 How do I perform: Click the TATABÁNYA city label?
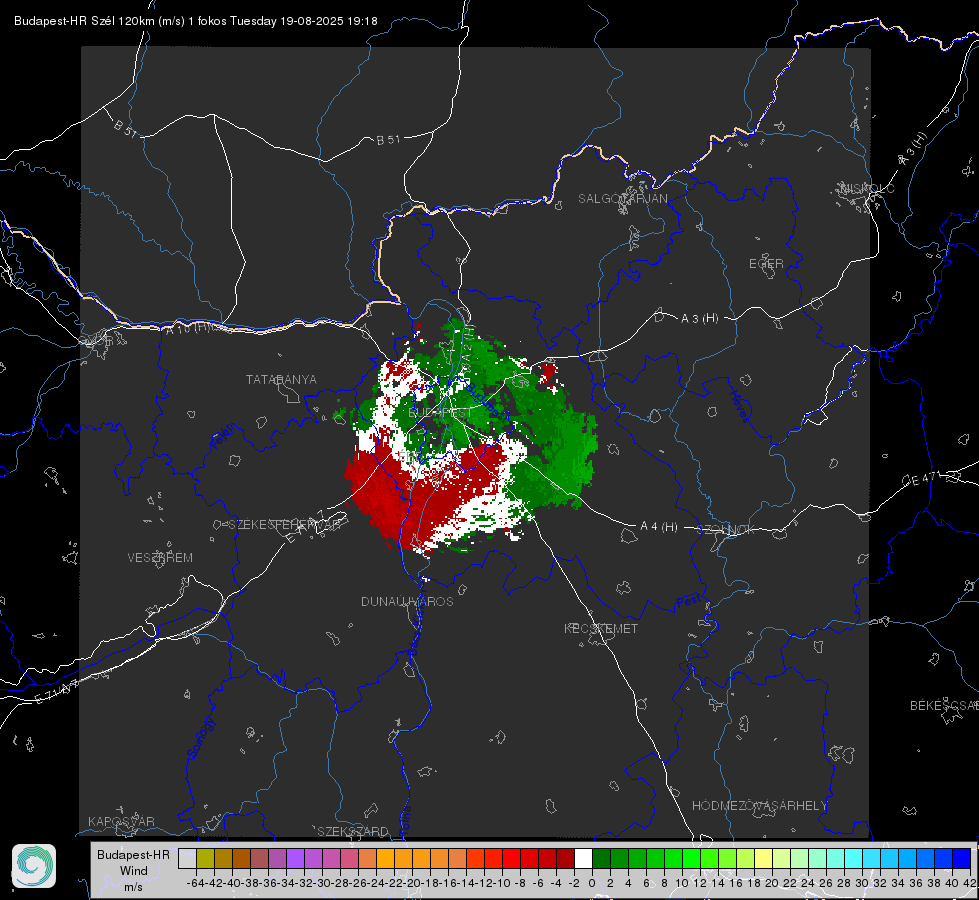tap(281, 379)
